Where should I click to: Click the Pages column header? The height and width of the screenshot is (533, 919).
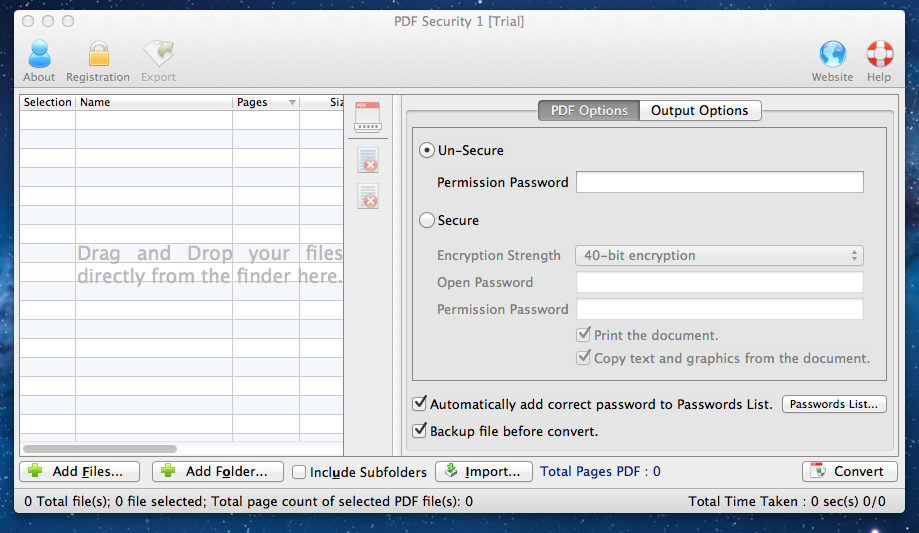coord(266,102)
